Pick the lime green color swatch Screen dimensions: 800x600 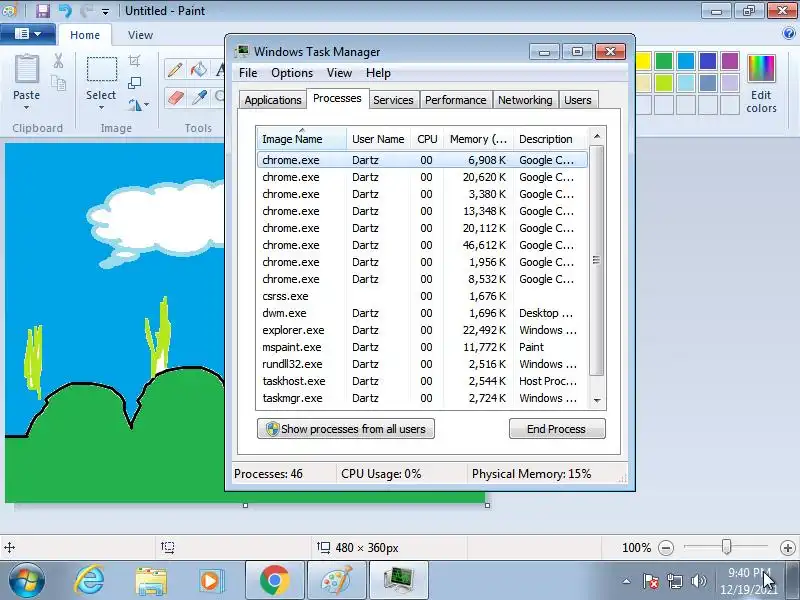[x=664, y=83]
